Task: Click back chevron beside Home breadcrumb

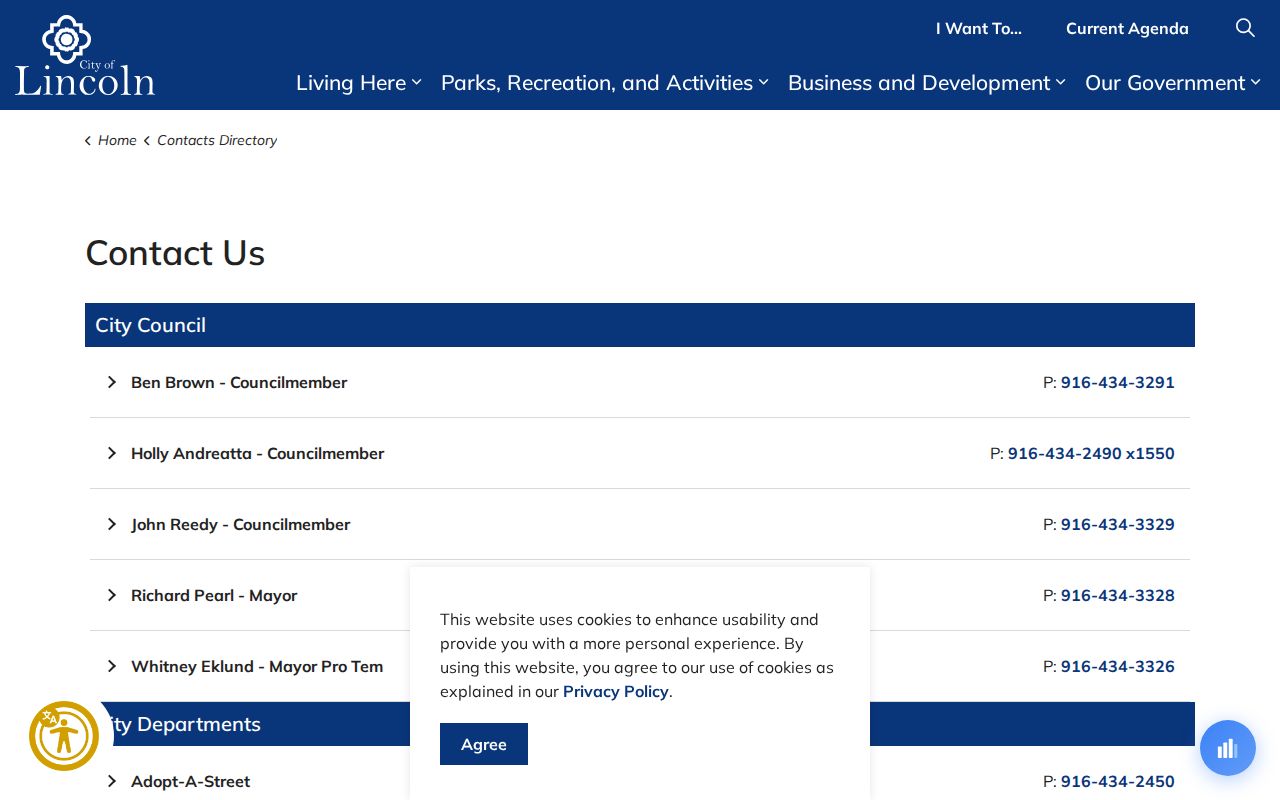Action: [x=88, y=141]
